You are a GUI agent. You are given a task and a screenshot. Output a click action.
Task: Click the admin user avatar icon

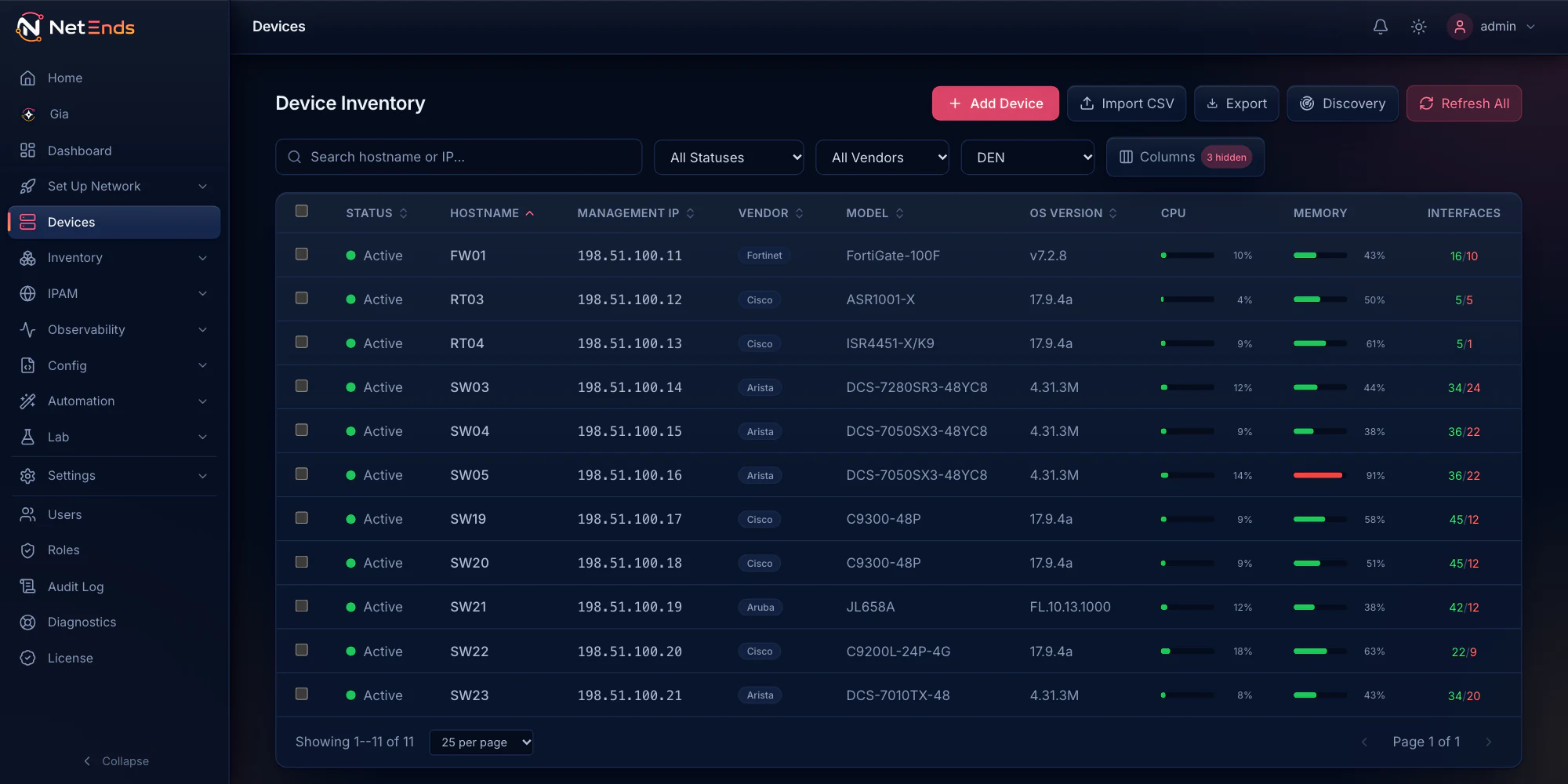[1460, 27]
